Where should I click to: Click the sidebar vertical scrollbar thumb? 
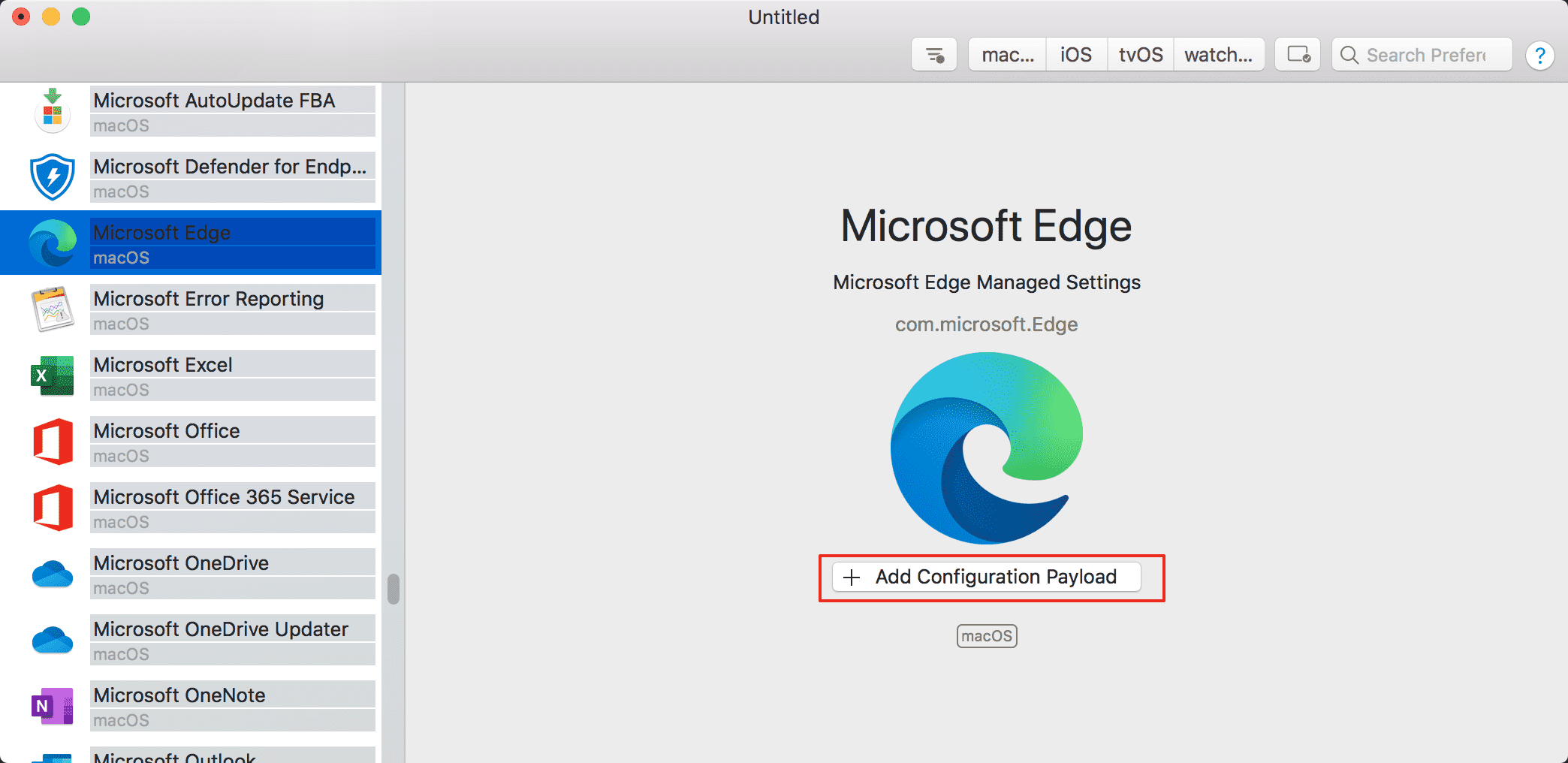pos(393,589)
